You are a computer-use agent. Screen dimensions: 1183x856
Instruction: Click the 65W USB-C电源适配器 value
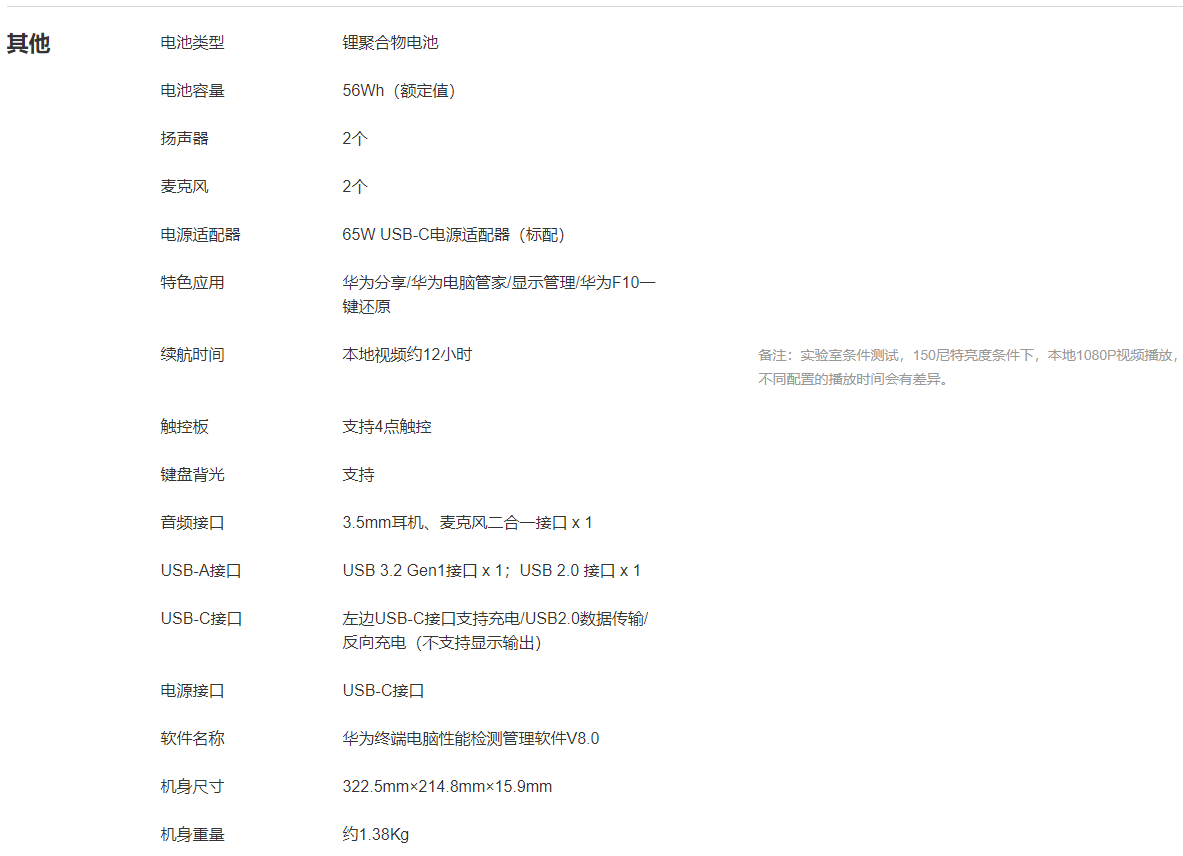[453, 235]
